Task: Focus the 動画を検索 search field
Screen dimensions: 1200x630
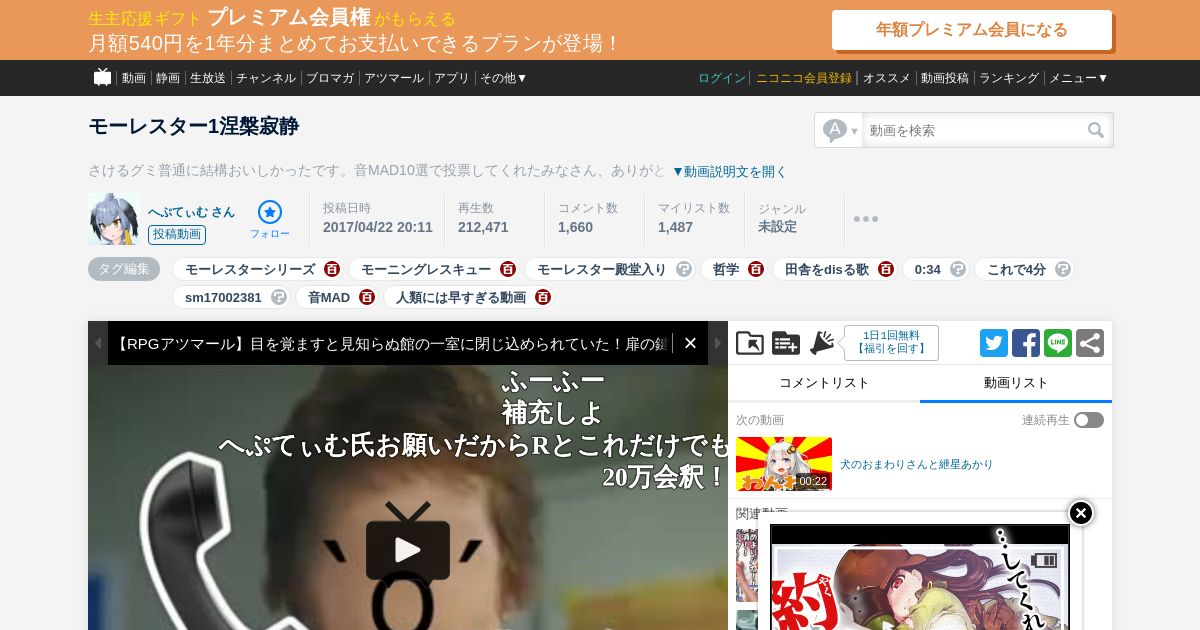Action: [x=973, y=130]
